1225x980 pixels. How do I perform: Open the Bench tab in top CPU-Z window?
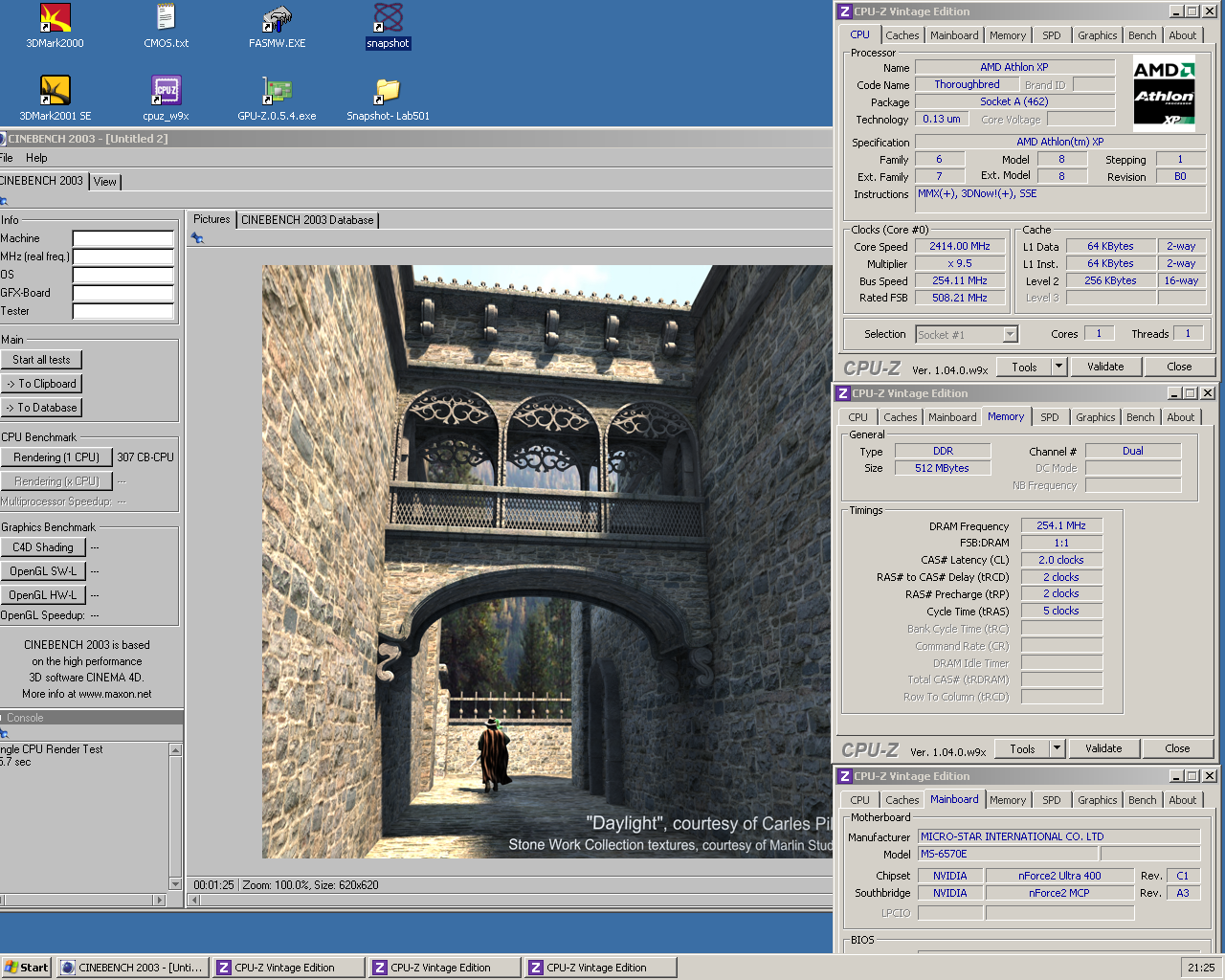click(1142, 35)
